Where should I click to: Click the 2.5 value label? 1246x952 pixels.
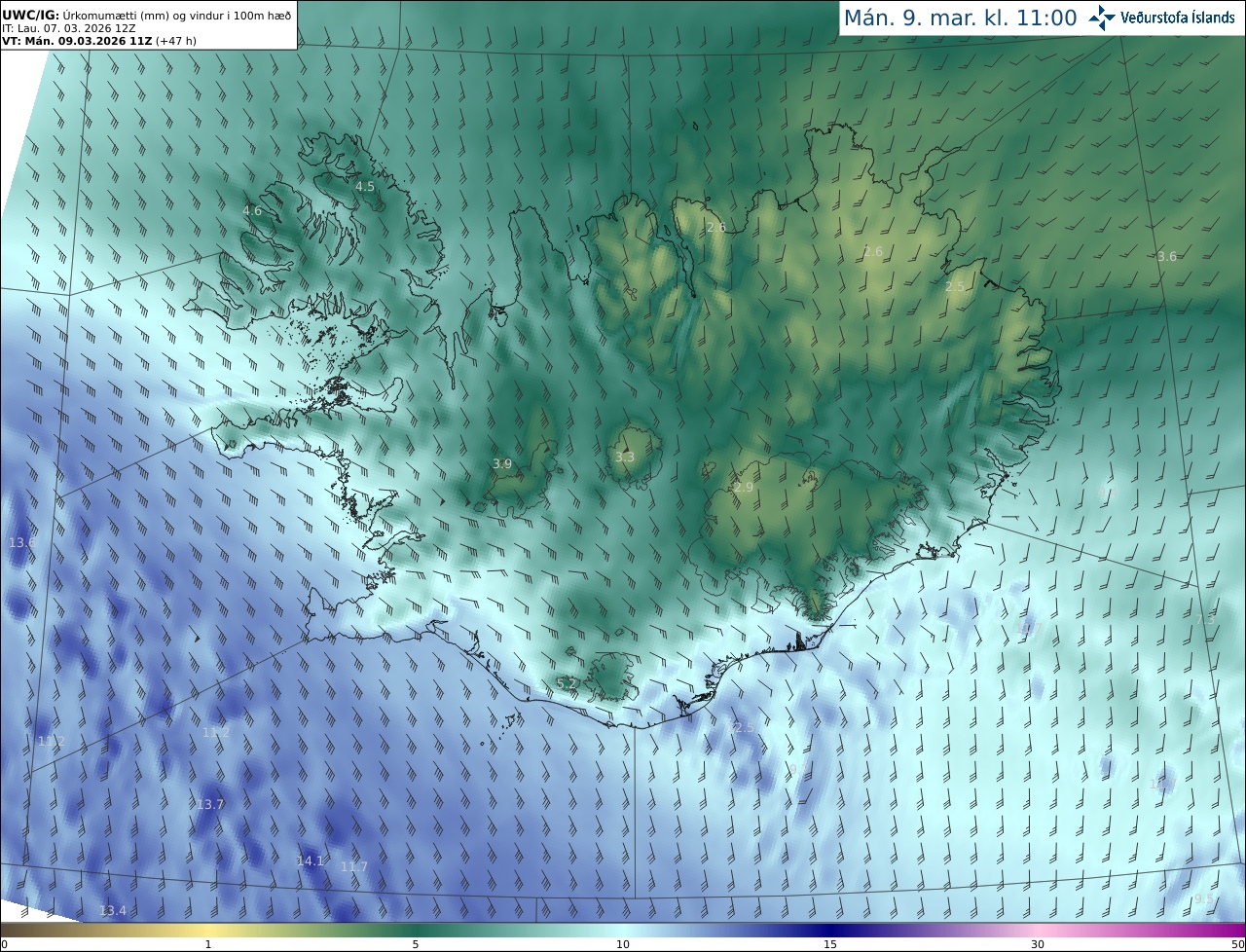(955, 286)
